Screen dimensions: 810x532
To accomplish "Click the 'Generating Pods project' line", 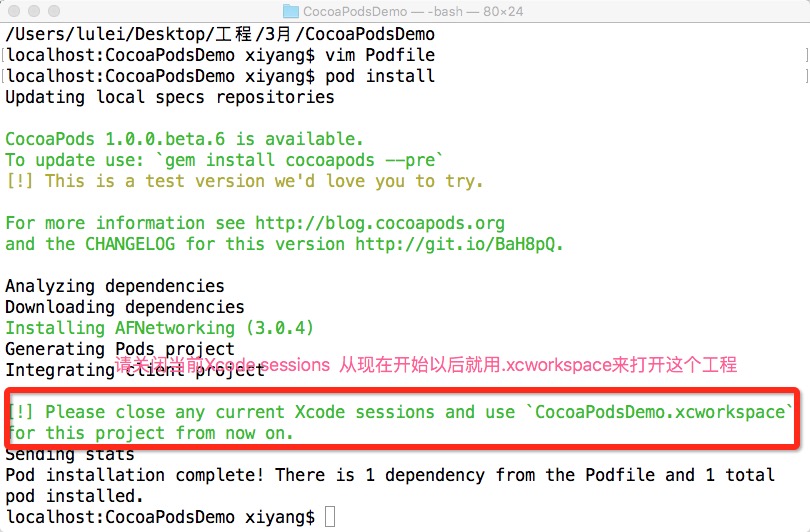I will click(120, 349).
